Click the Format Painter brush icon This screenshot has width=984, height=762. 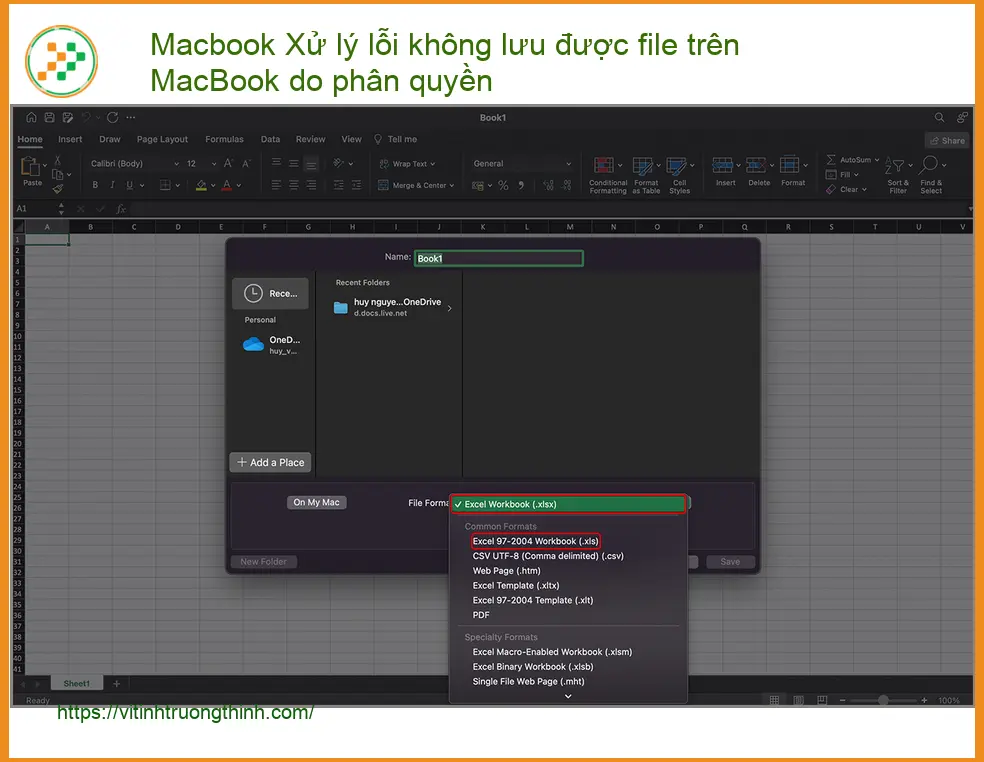58,188
